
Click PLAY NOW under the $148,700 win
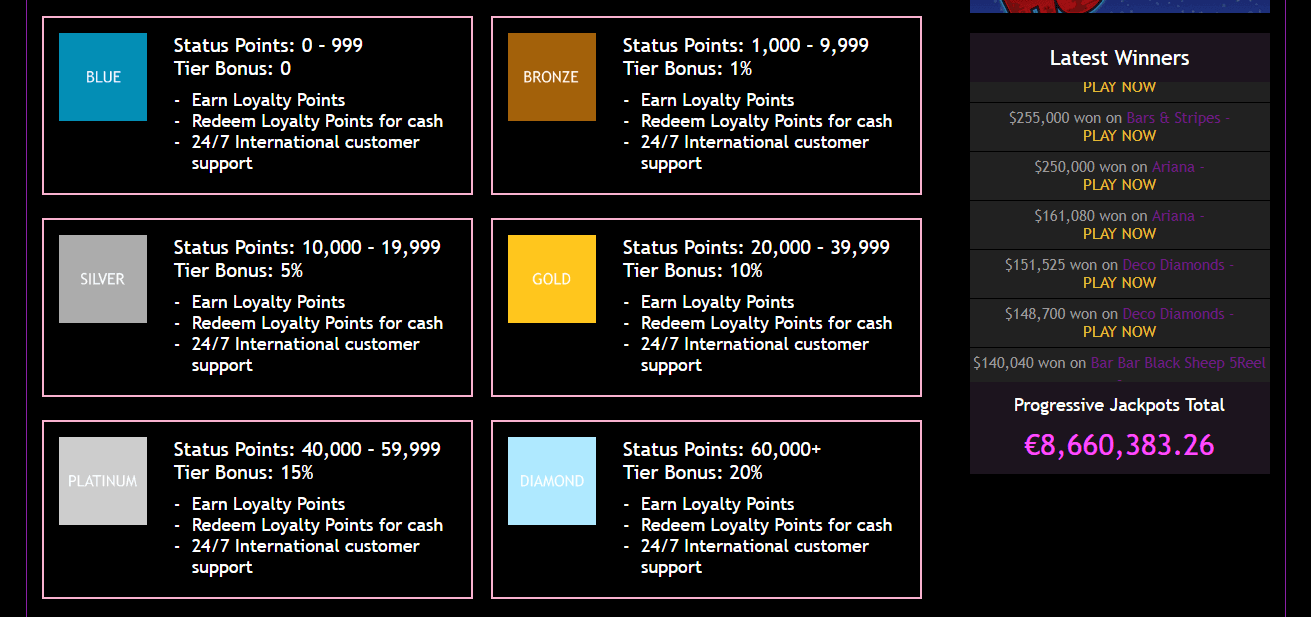point(1119,332)
